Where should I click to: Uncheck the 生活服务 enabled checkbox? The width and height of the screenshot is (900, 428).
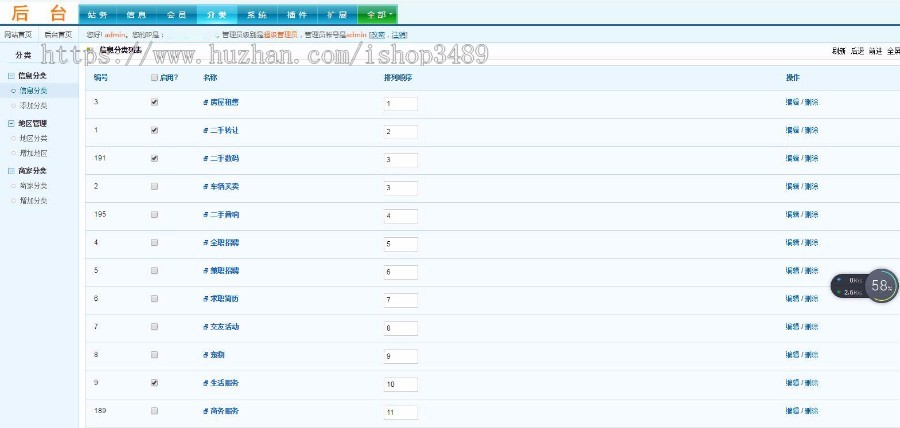tap(154, 383)
